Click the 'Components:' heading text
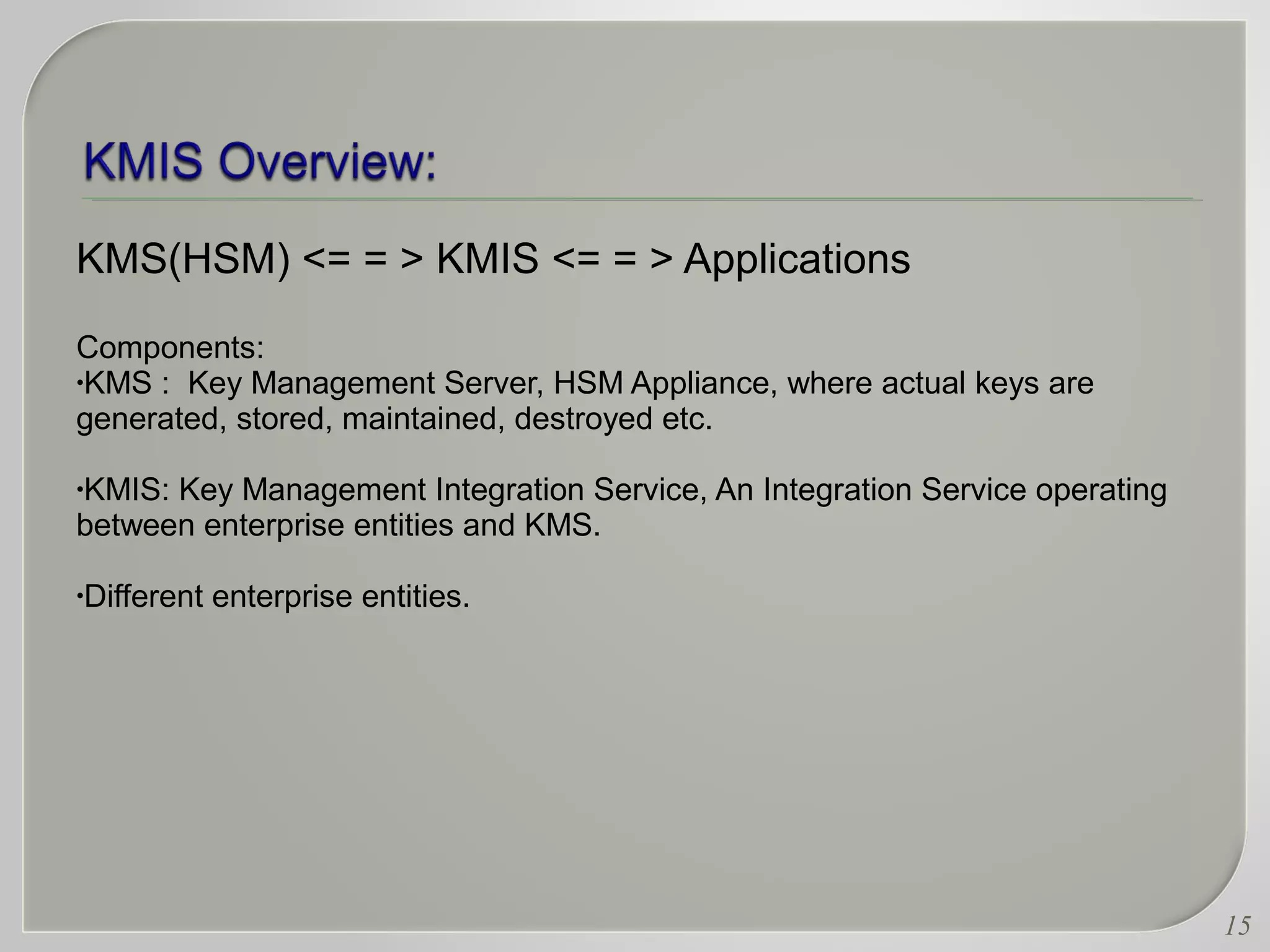 click(171, 348)
